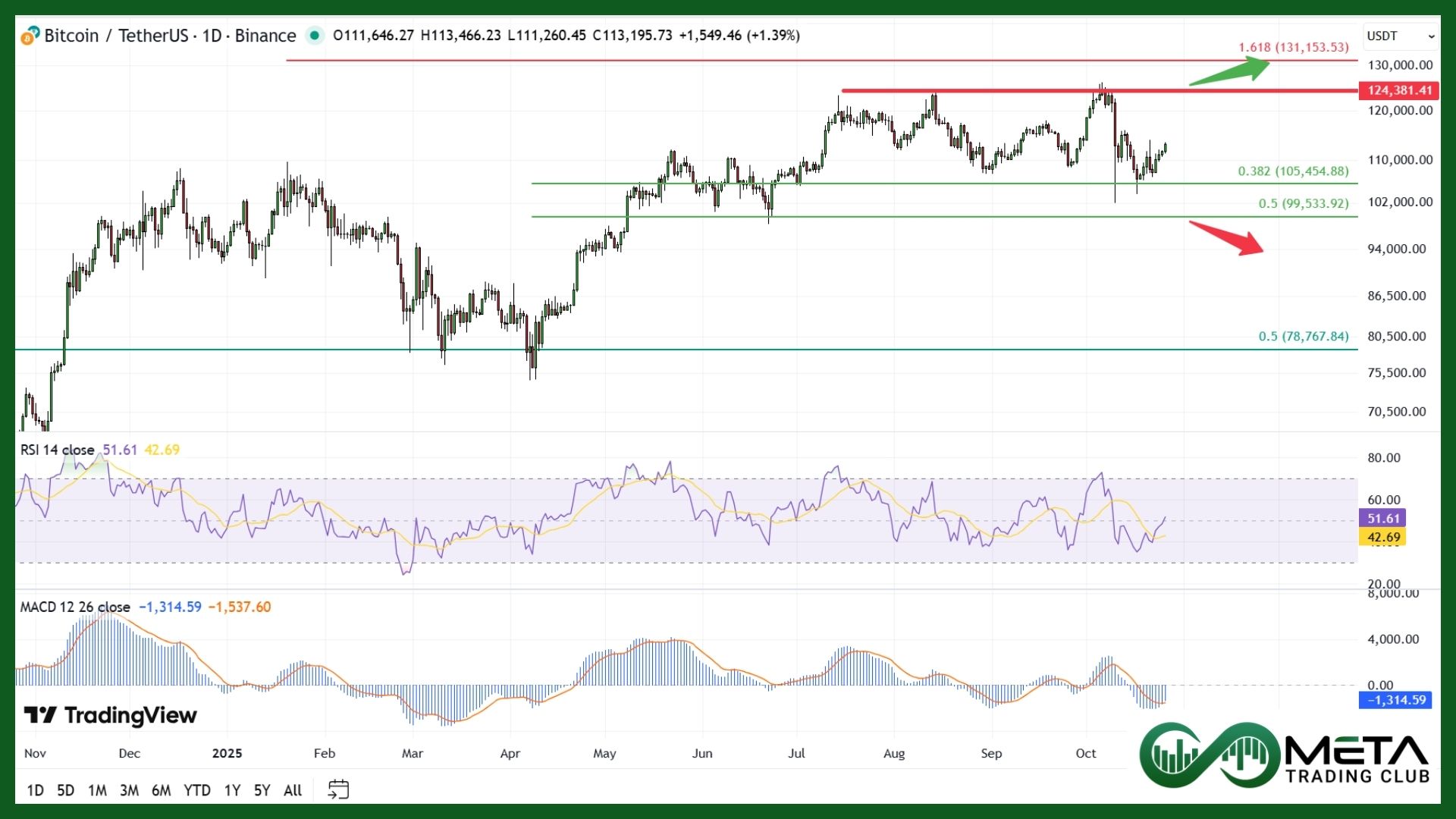
Task: Switch to 1M time range
Action: click(x=97, y=790)
